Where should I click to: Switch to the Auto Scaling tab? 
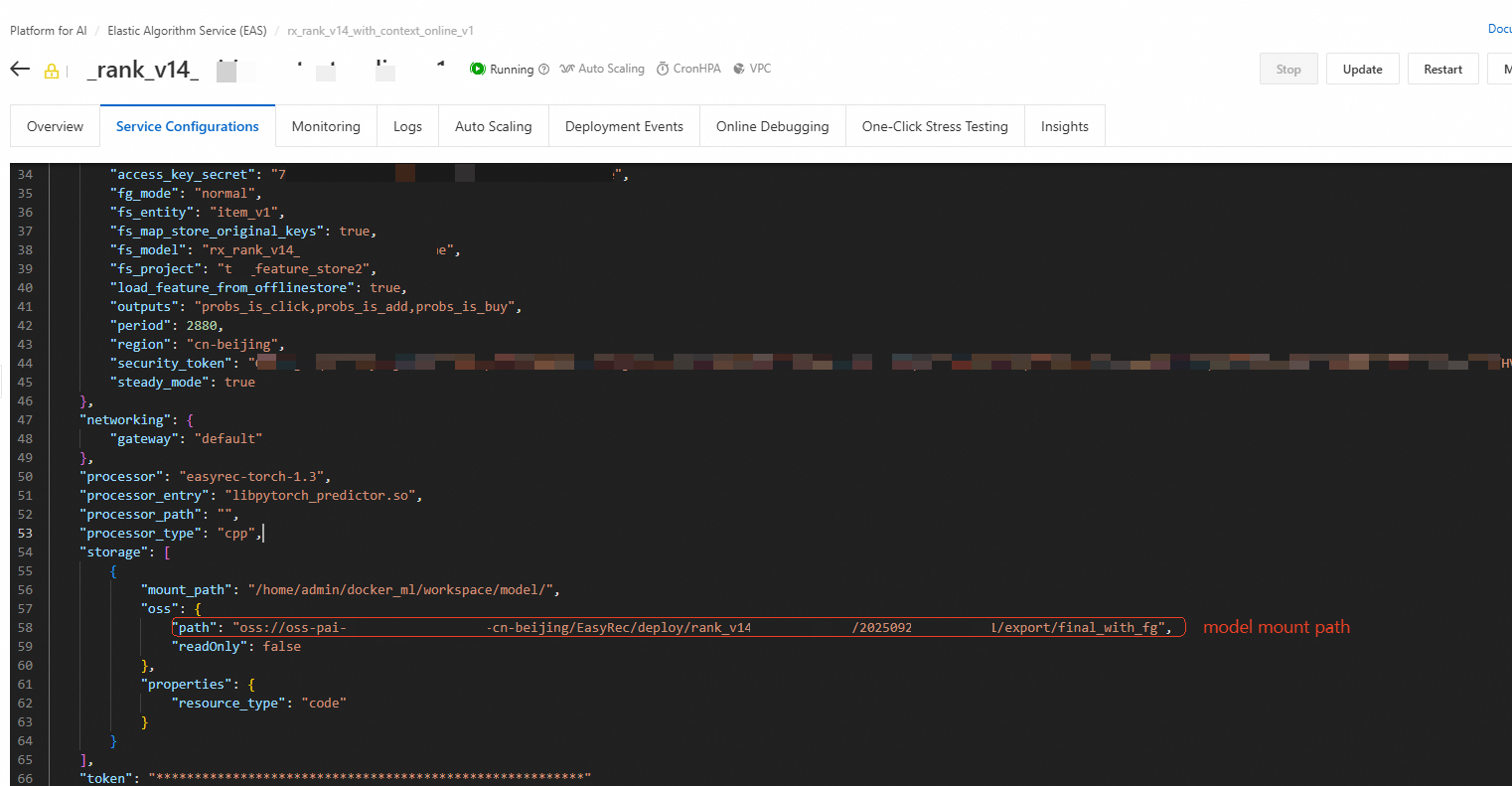pyautogui.click(x=494, y=126)
